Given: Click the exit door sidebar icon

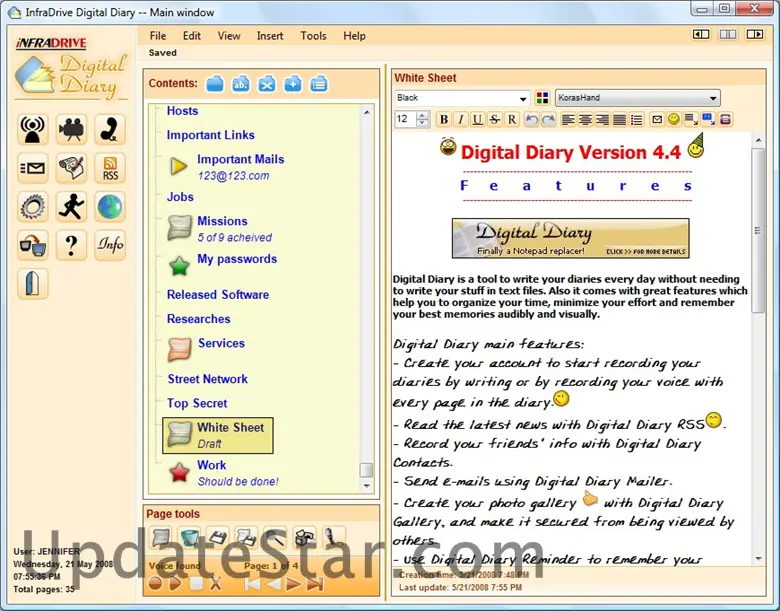Looking at the screenshot, I should tap(33, 284).
